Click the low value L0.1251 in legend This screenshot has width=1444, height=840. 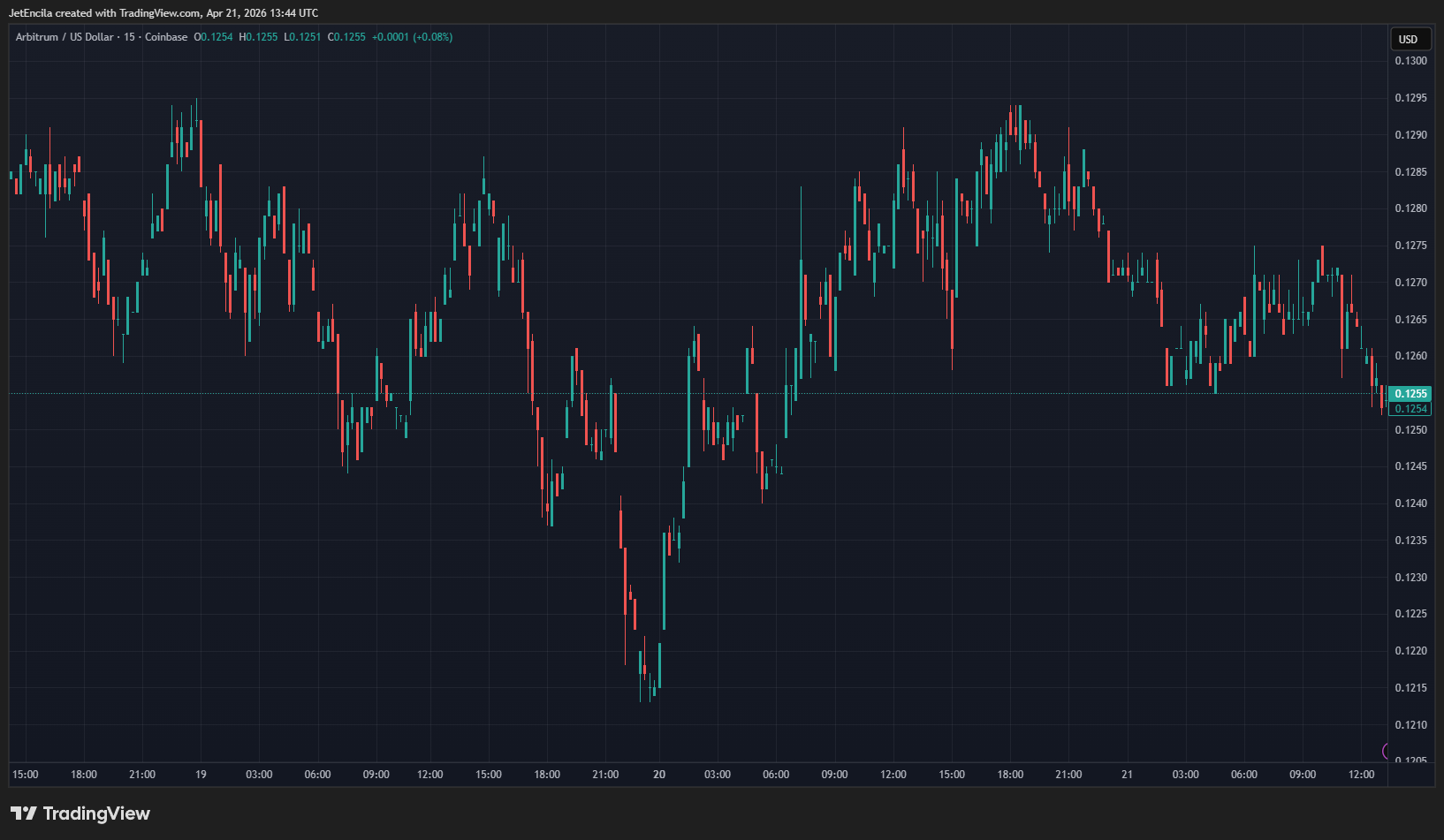click(302, 37)
